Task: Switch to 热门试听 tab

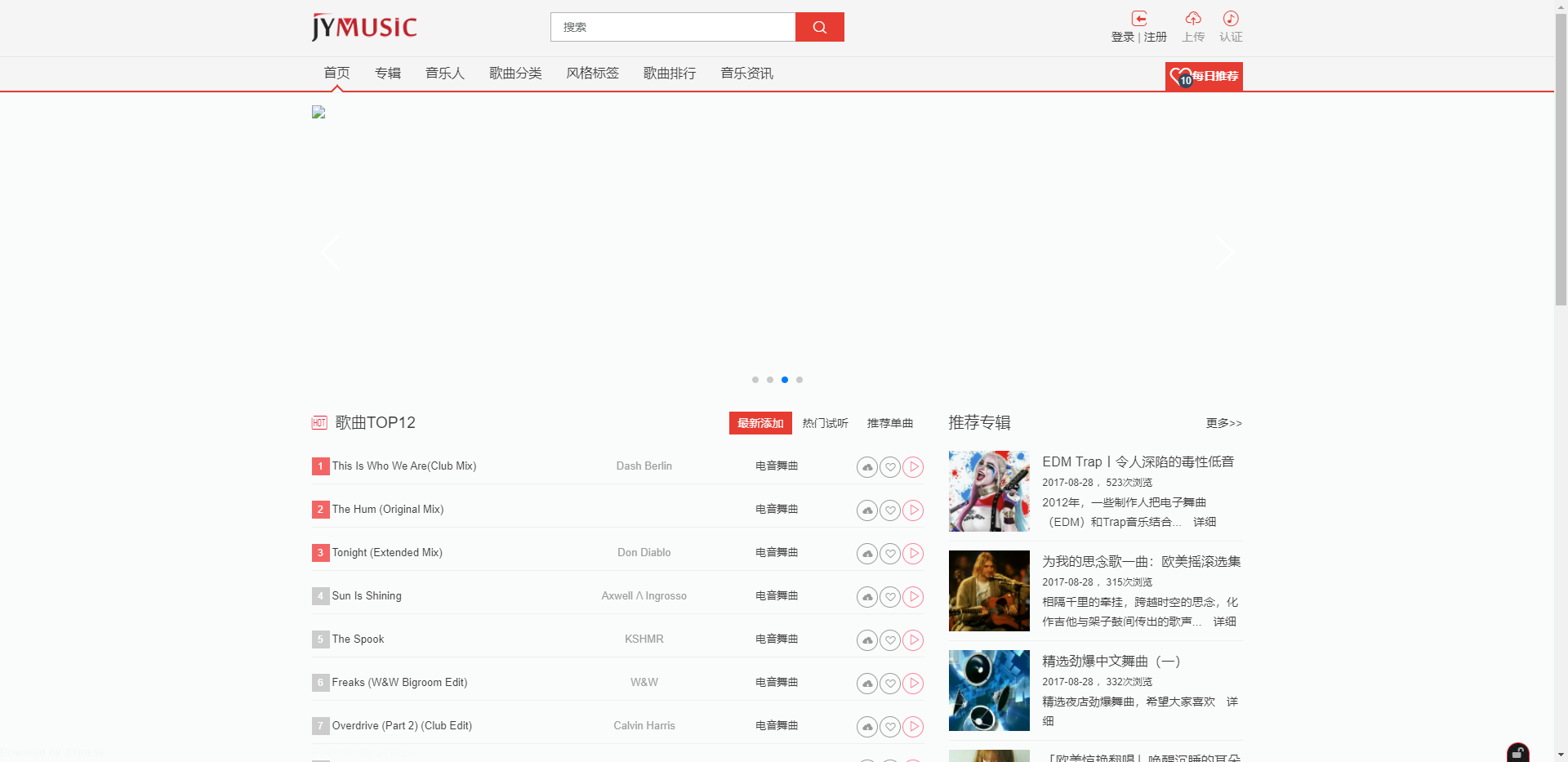Action: [825, 423]
